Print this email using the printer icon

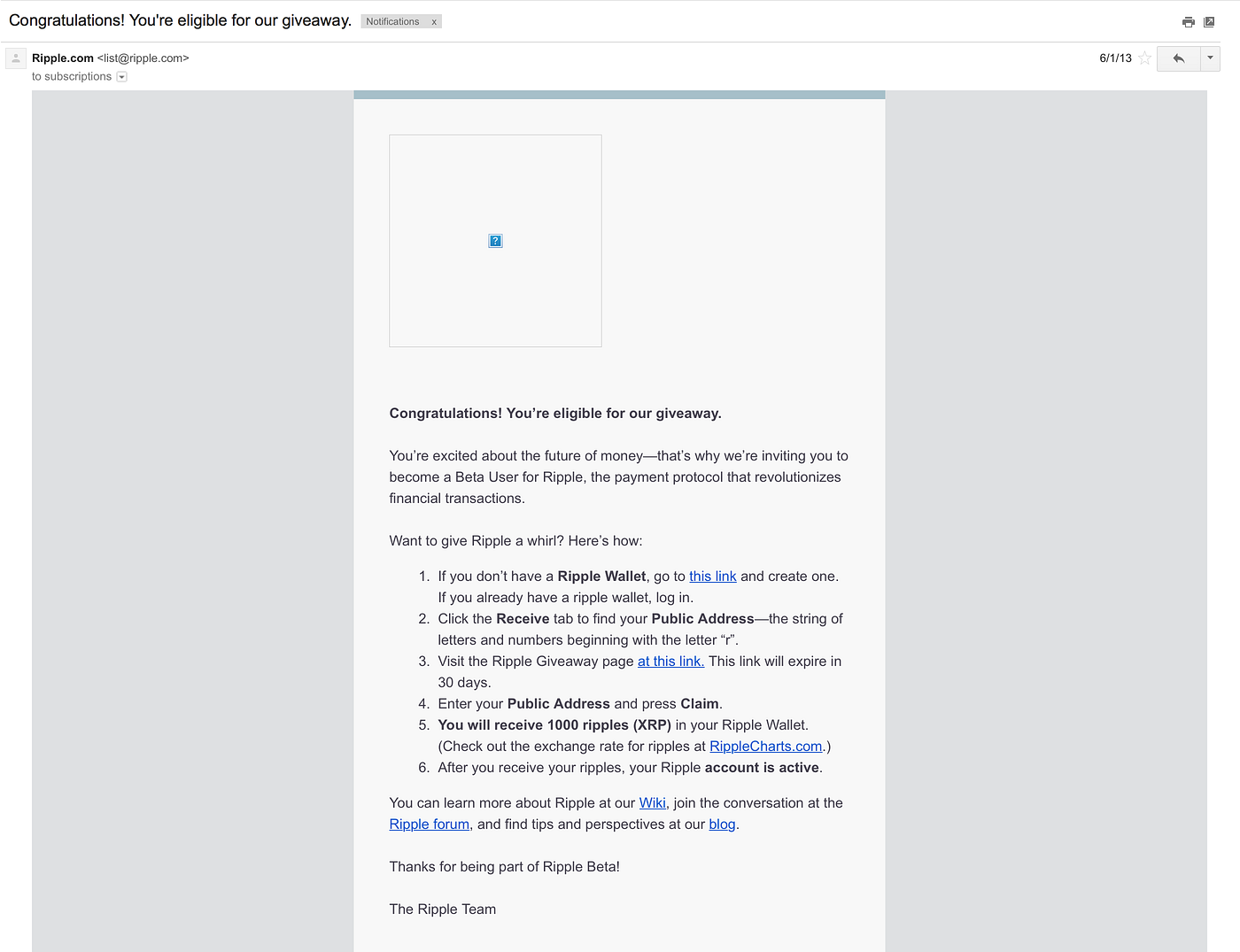(x=1189, y=22)
